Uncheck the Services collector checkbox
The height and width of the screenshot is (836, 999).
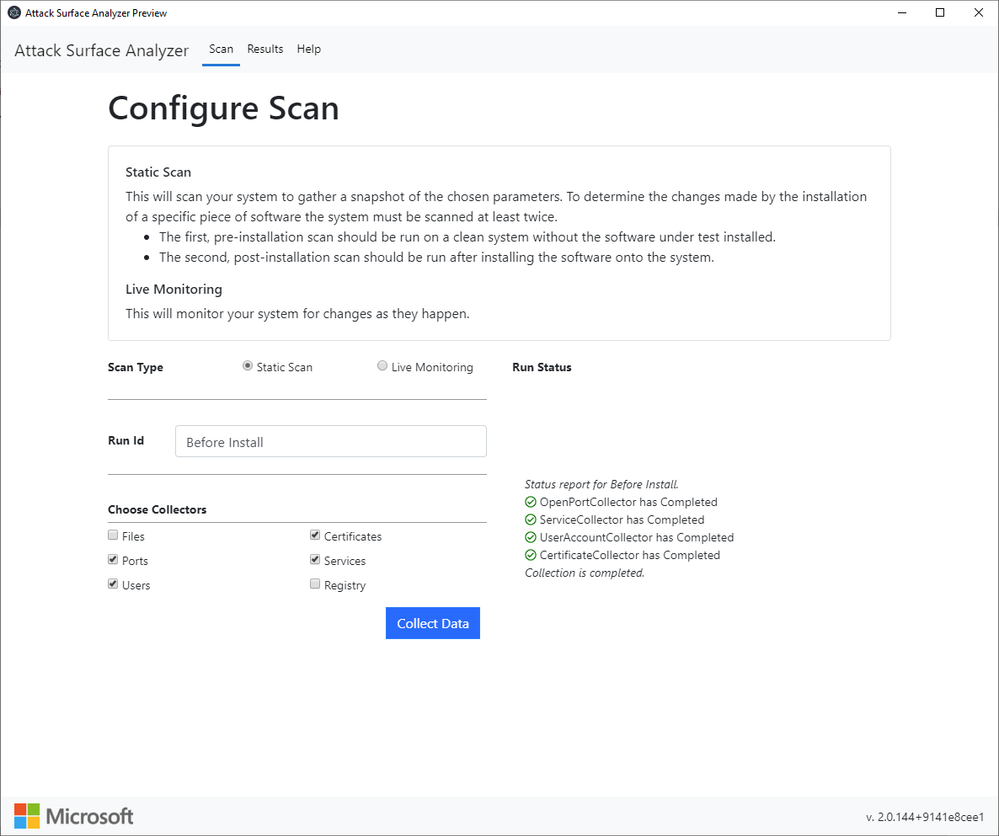(x=315, y=559)
